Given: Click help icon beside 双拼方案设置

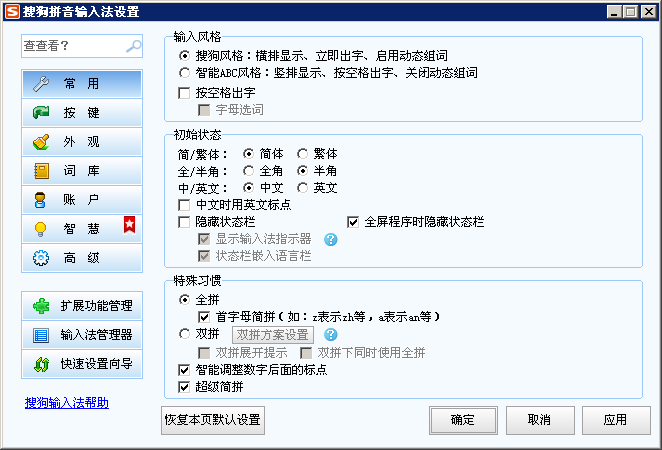Looking at the screenshot, I should [x=330, y=334].
